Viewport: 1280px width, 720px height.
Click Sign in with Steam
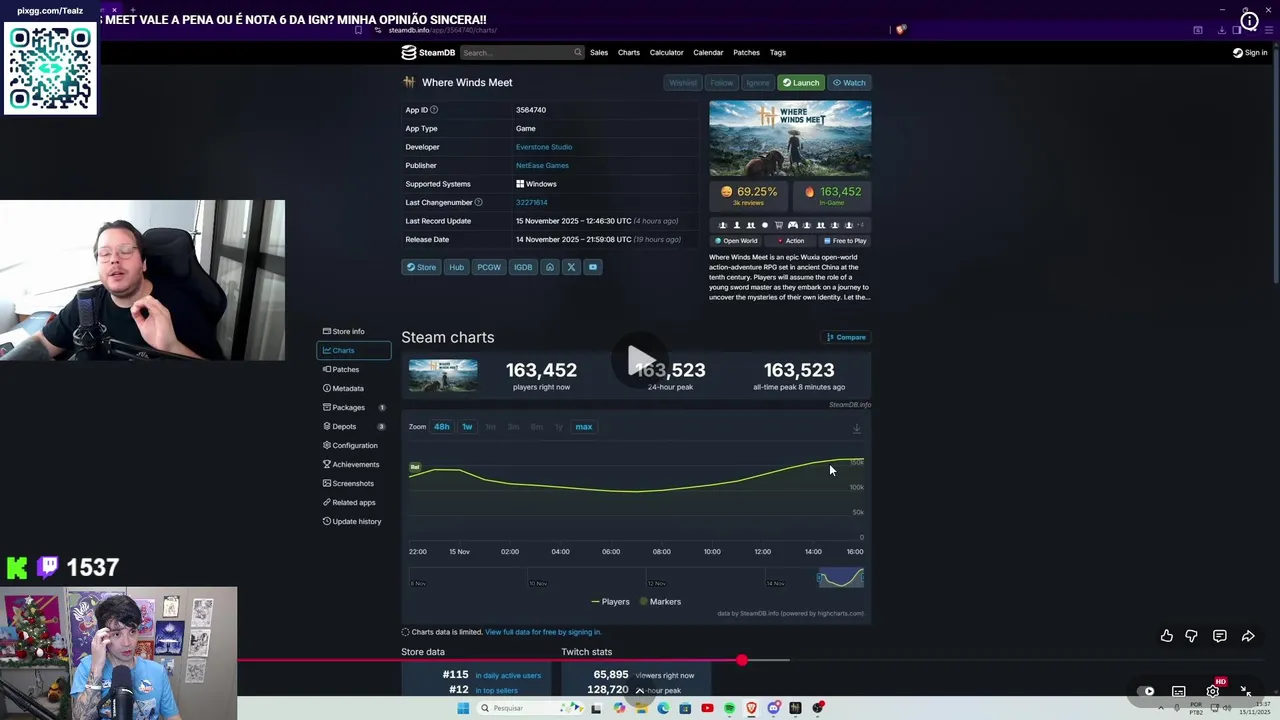pyautogui.click(x=1250, y=53)
